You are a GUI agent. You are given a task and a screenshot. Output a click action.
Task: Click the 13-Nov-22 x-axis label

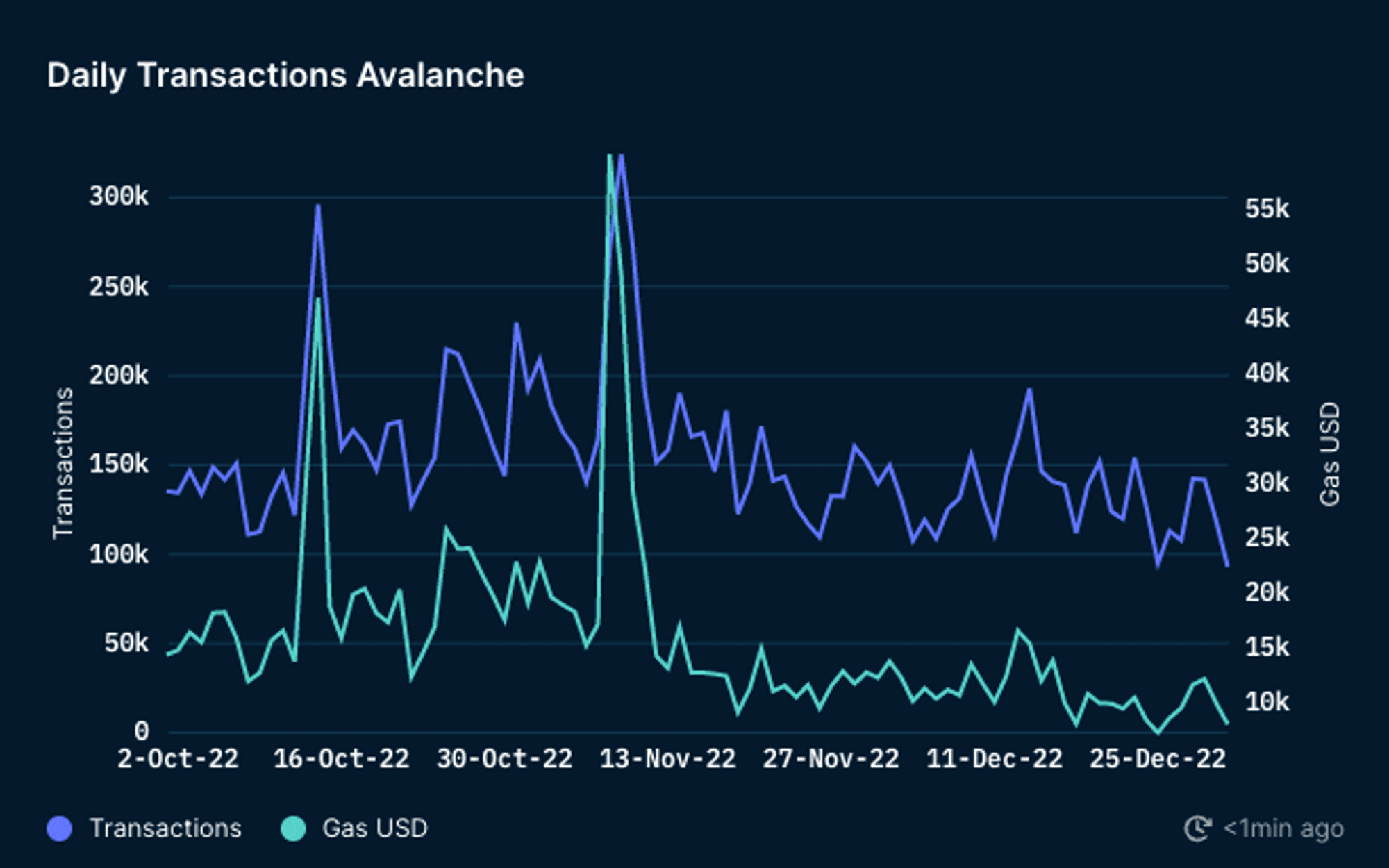(667, 759)
